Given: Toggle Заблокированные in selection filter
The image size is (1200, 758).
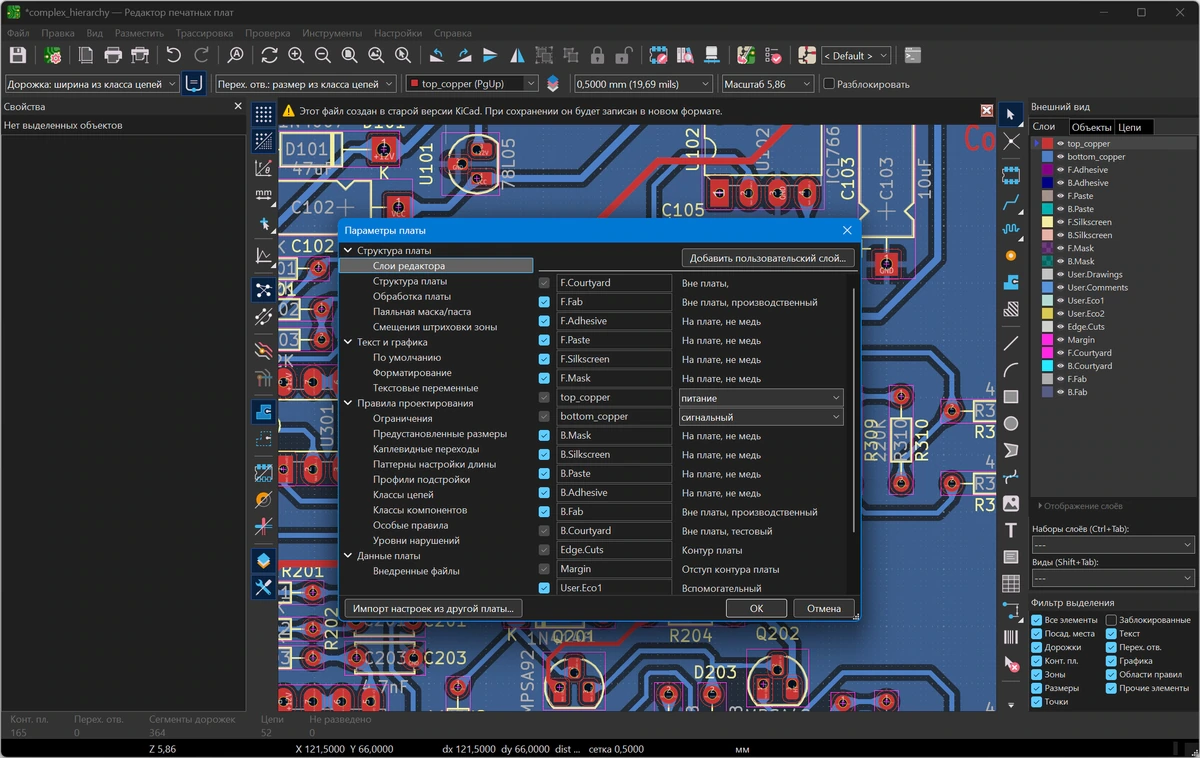Looking at the screenshot, I should (1111, 621).
